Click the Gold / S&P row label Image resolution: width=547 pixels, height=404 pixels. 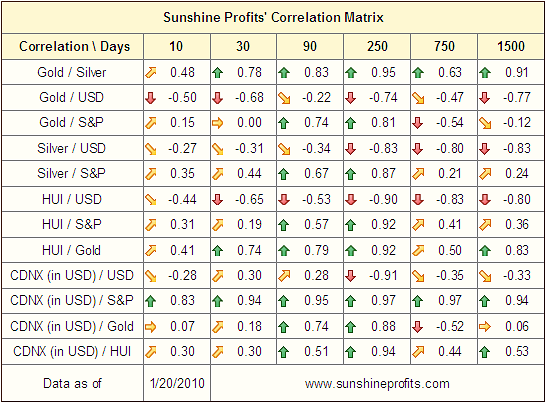pyautogui.click(x=72, y=123)
